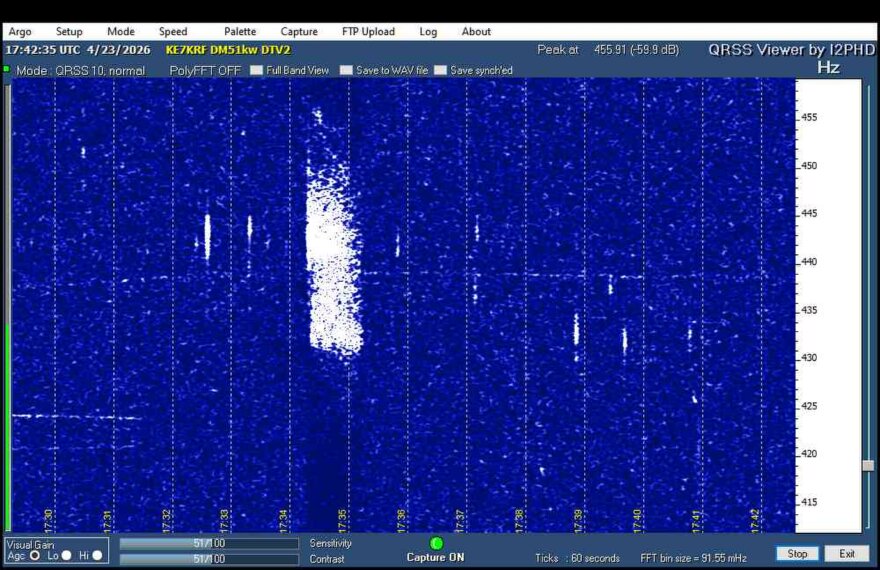This screenshot has width=880, height=570.
Task: Select the Agc visual gain radio button
Action: coord(35,555)
